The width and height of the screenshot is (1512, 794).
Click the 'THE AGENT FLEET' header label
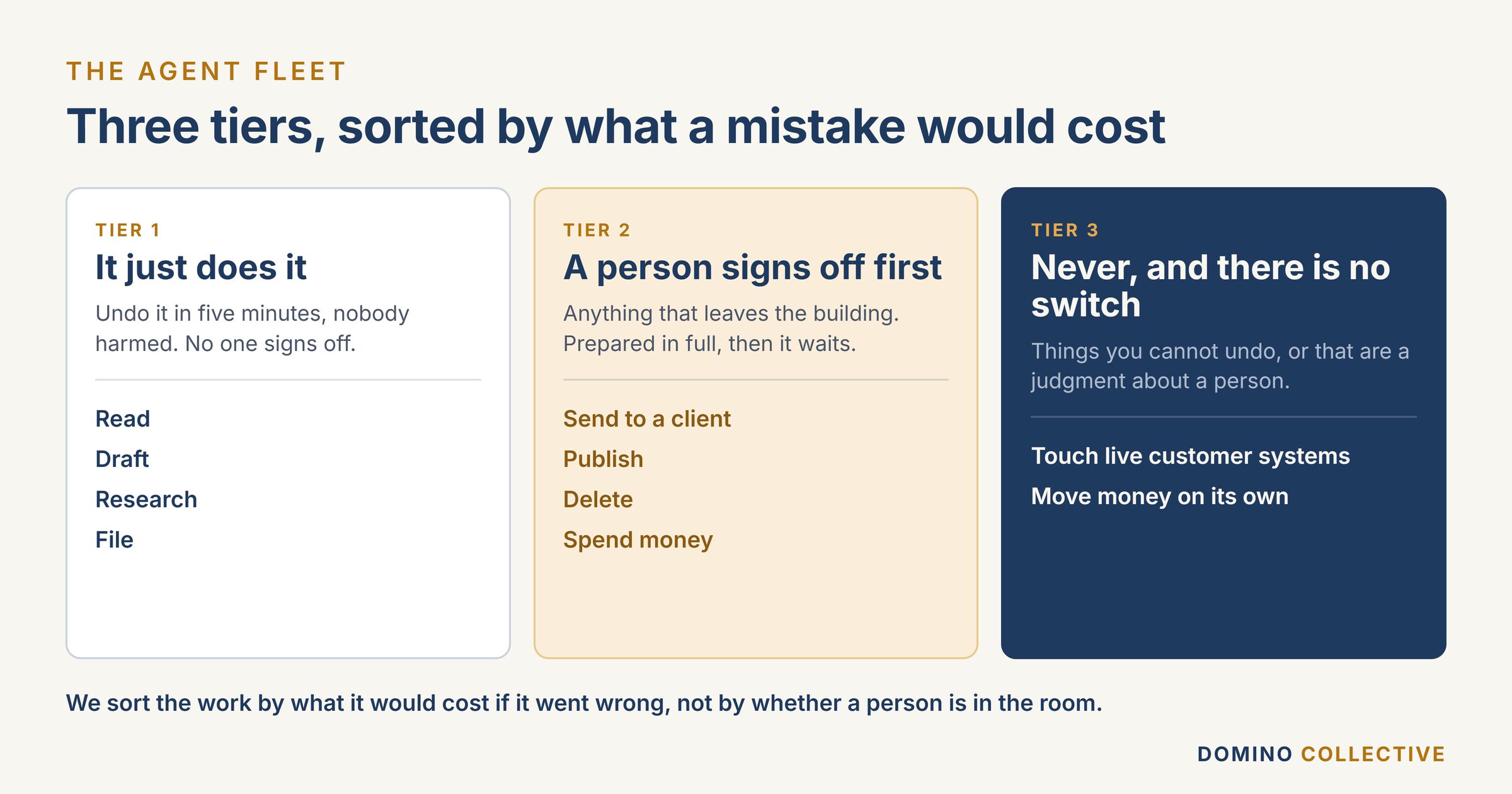pyautogui.click(x=206, y=71)
